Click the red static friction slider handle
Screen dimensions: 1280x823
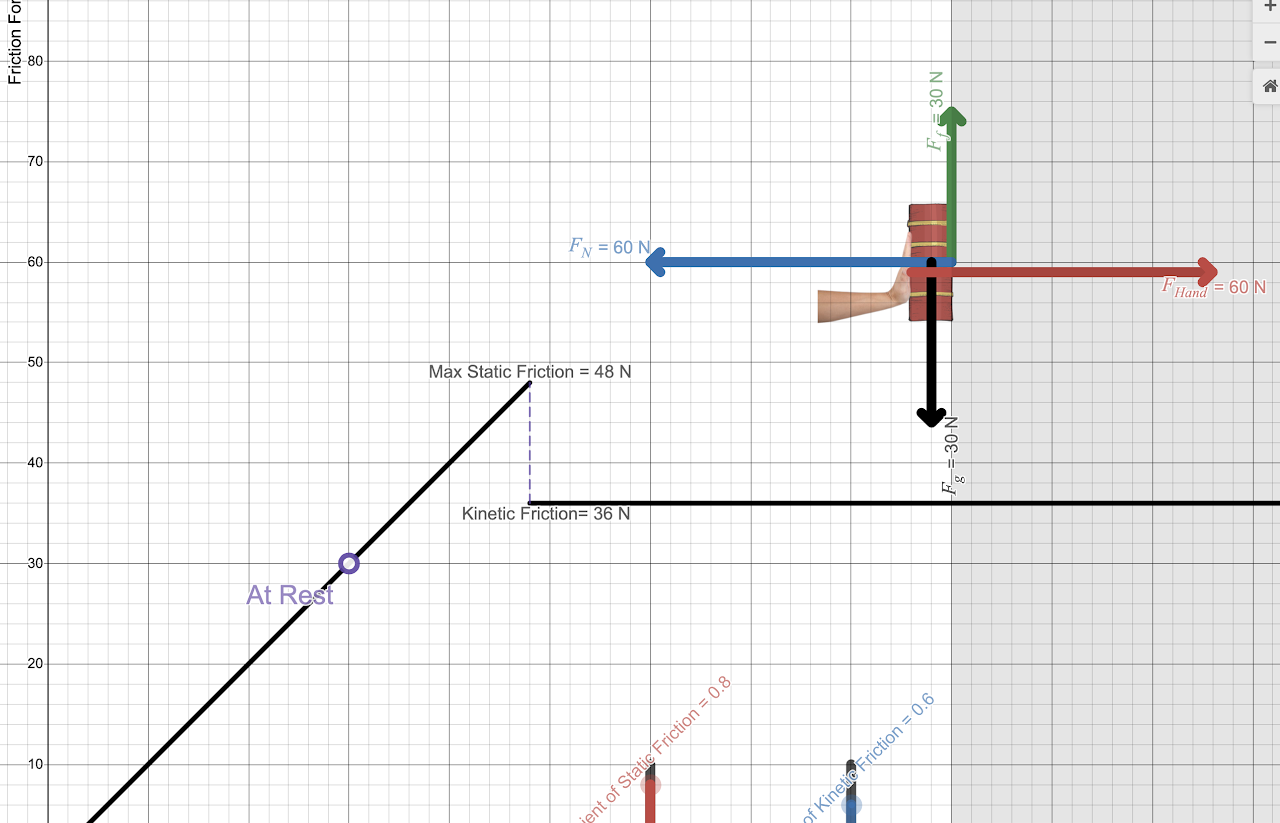pyautogui.click(x=650, y=786)
